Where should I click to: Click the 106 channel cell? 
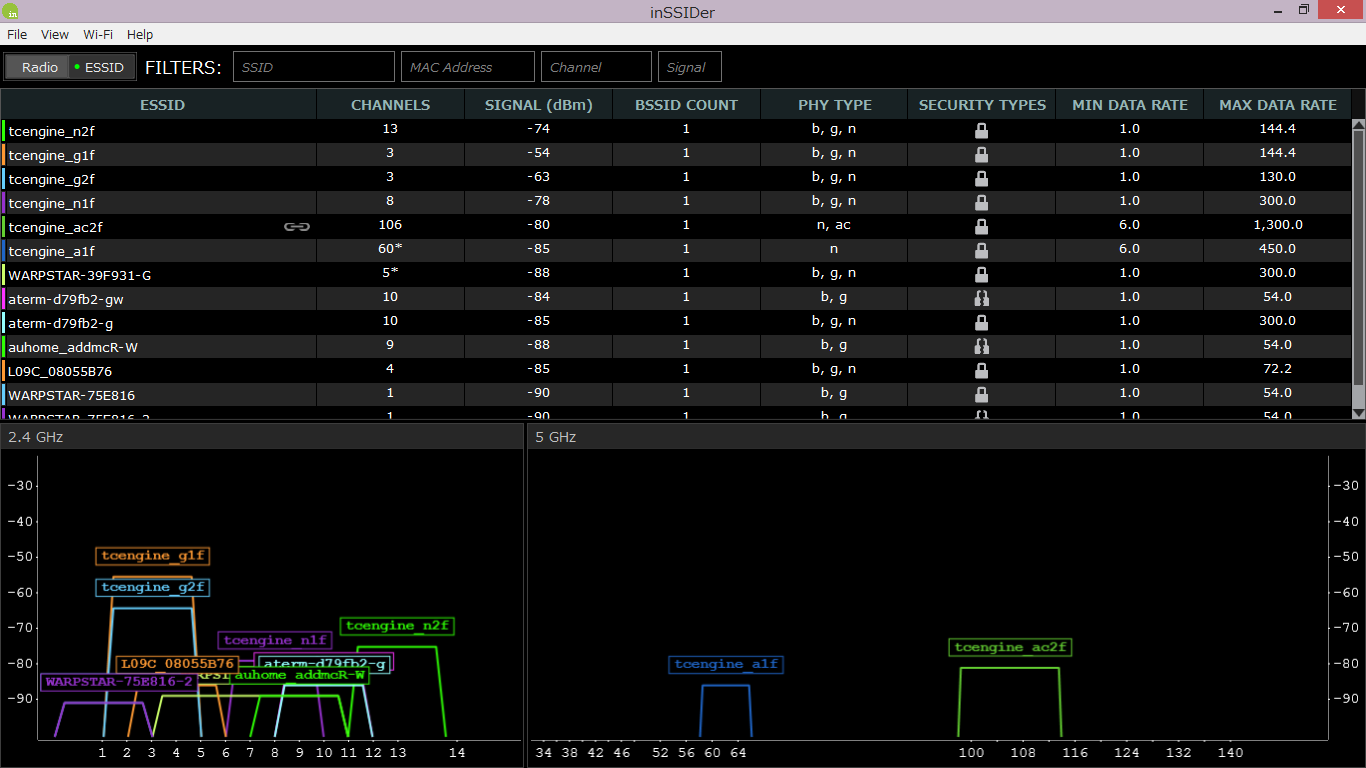390,226
